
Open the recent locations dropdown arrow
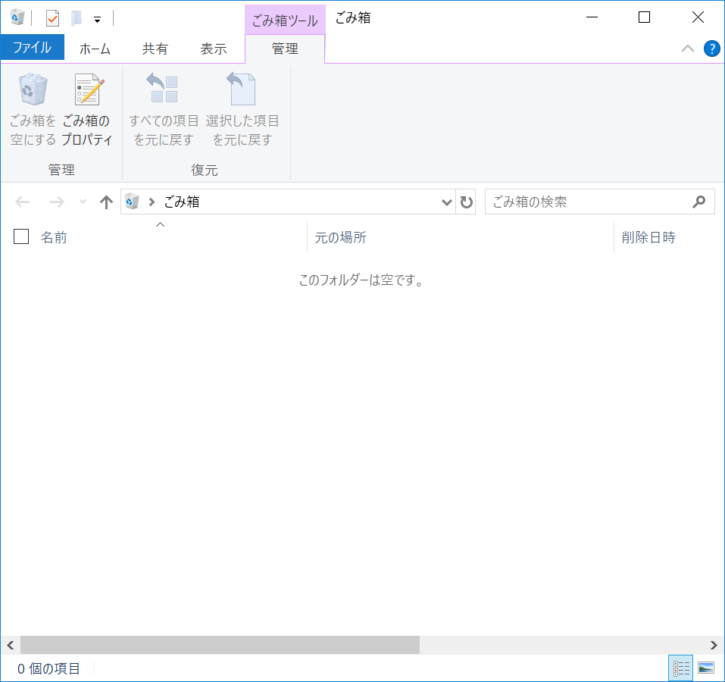coord(83,202)
